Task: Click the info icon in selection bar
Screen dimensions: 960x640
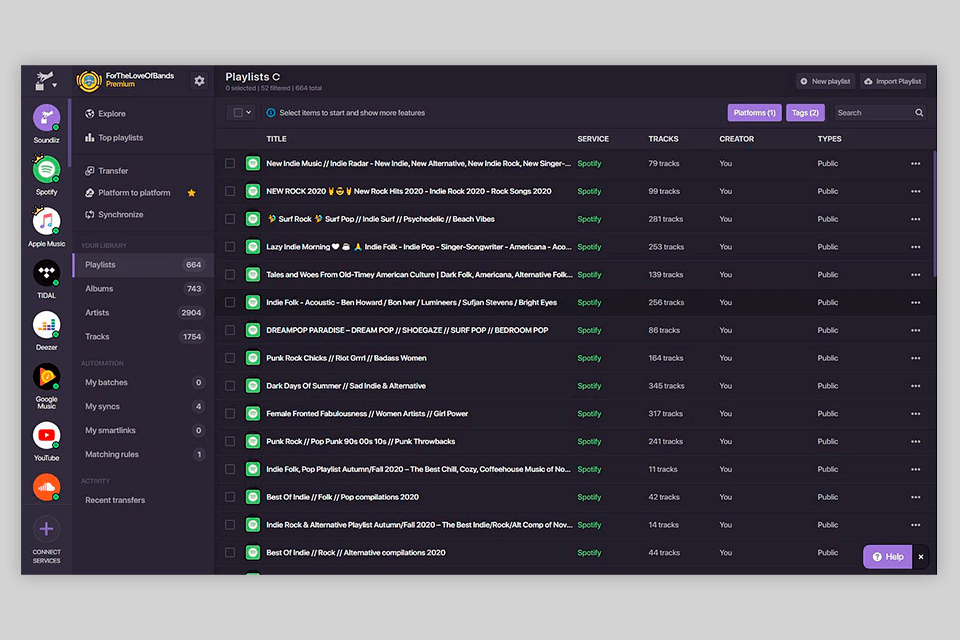Action: (271, 113)
